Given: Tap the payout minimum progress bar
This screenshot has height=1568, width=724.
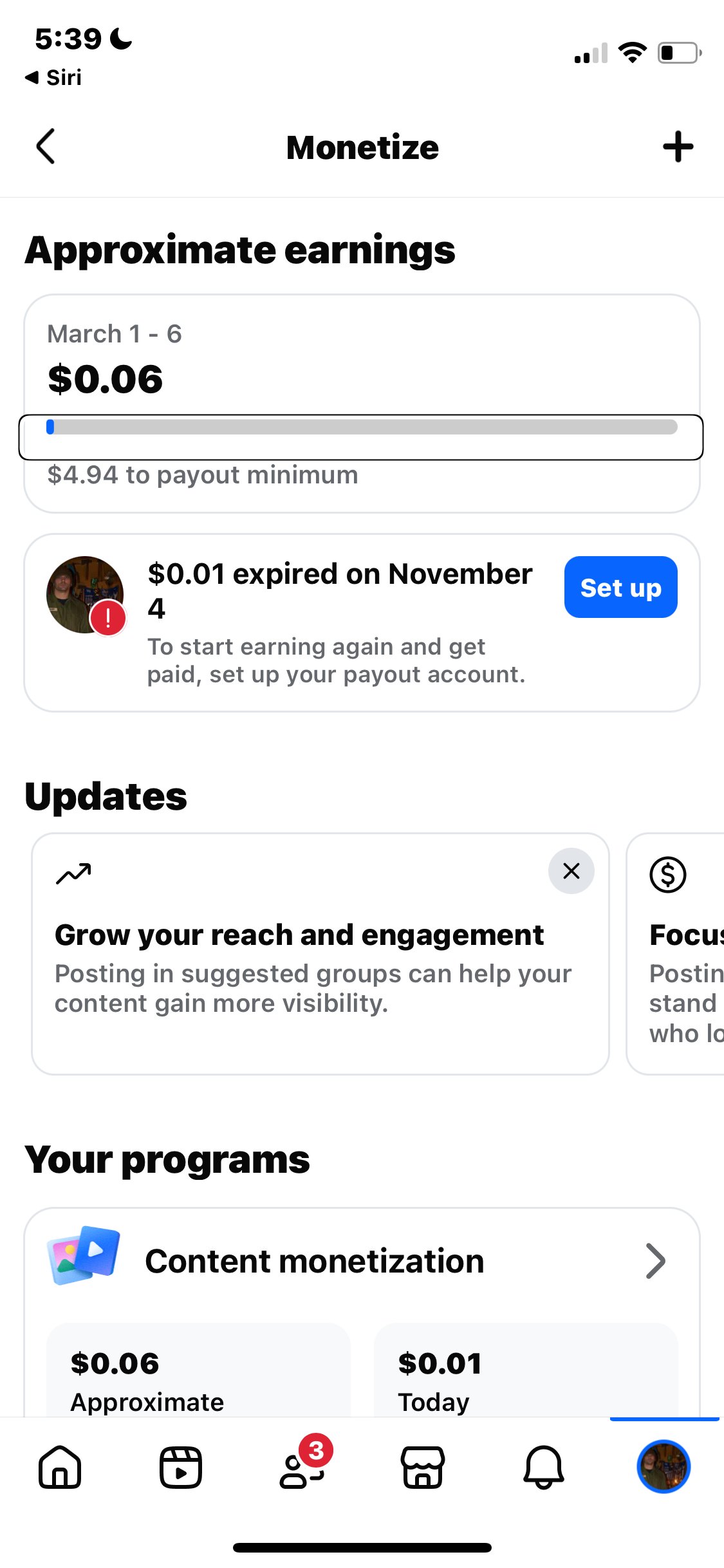Looking at the screenshot, I should 362,427.
